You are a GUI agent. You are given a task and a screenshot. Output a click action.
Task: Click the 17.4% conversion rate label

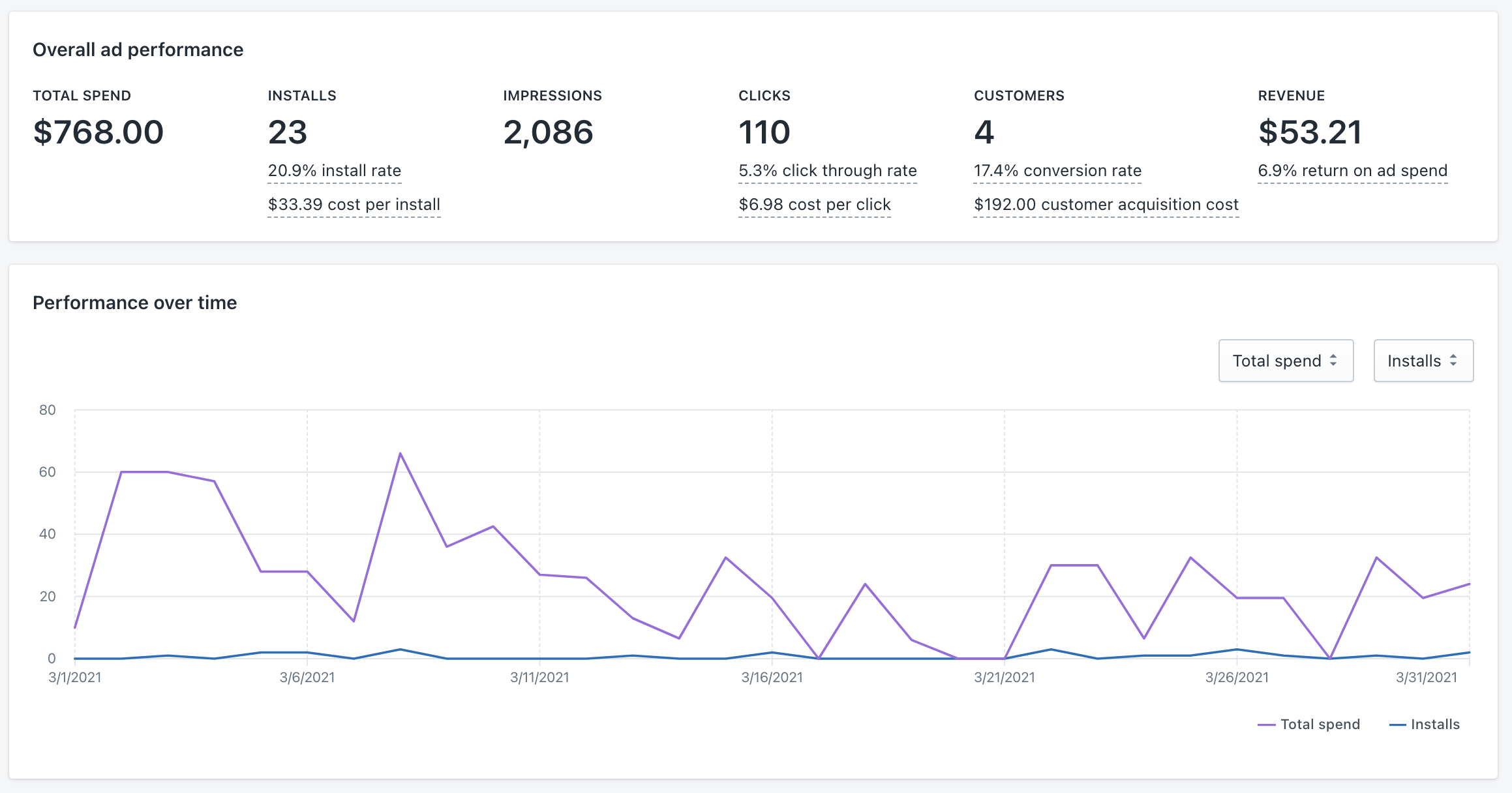[1057, 171]
